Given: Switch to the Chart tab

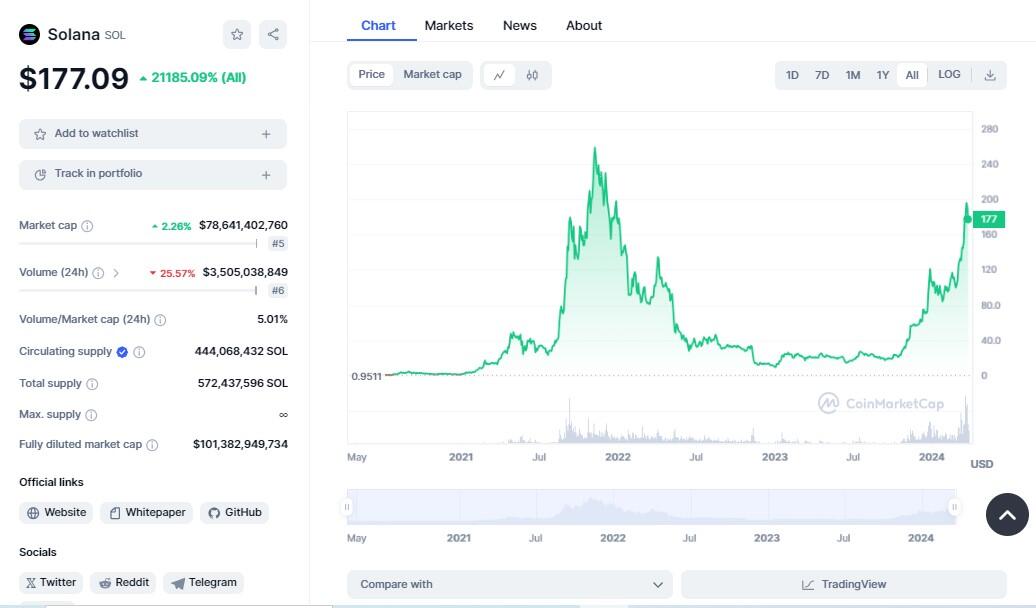Looking at the screenshot, I should [378, 26].
